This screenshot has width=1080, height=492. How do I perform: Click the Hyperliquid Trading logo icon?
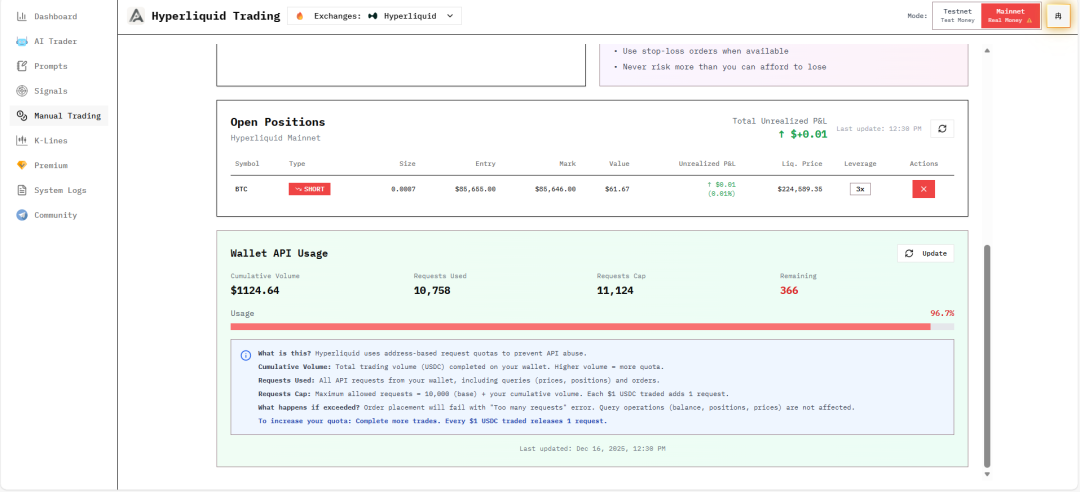point(137,16)
